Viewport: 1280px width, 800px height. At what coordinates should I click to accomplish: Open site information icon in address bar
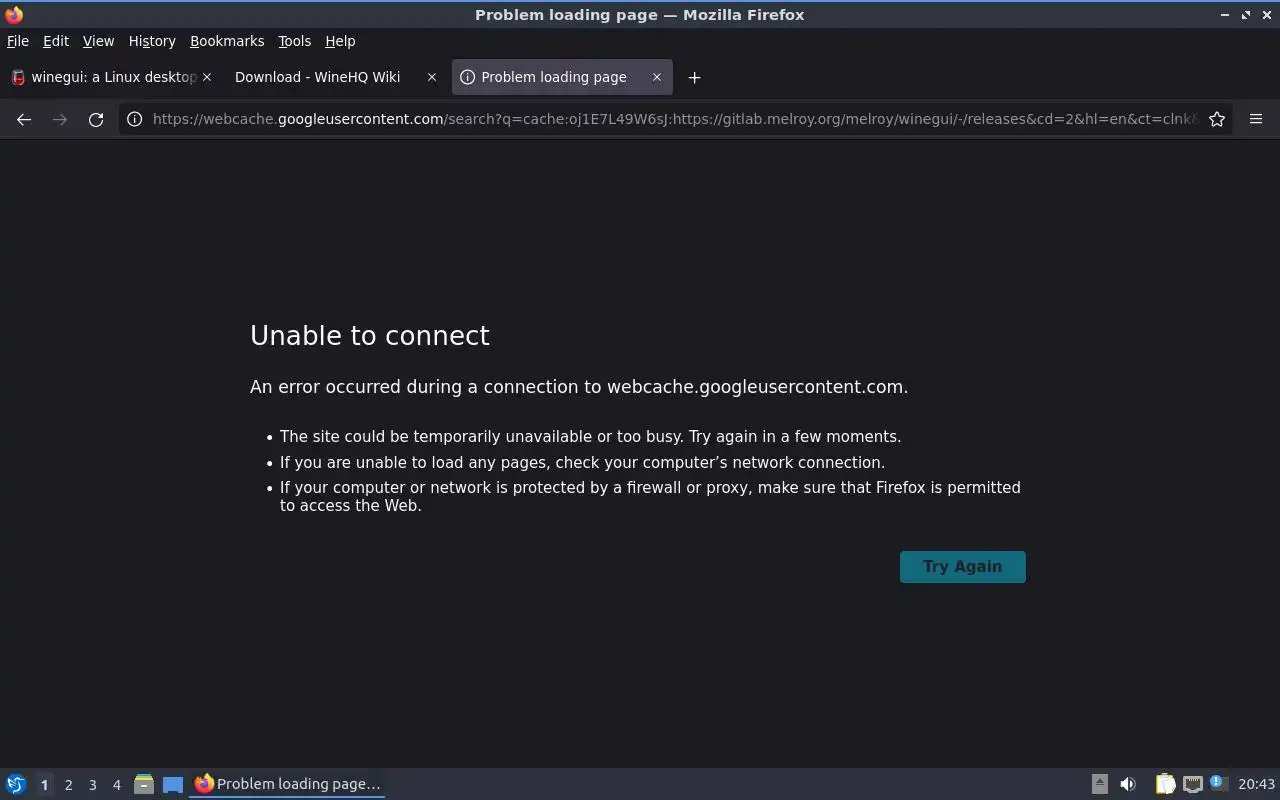[135, 119]
